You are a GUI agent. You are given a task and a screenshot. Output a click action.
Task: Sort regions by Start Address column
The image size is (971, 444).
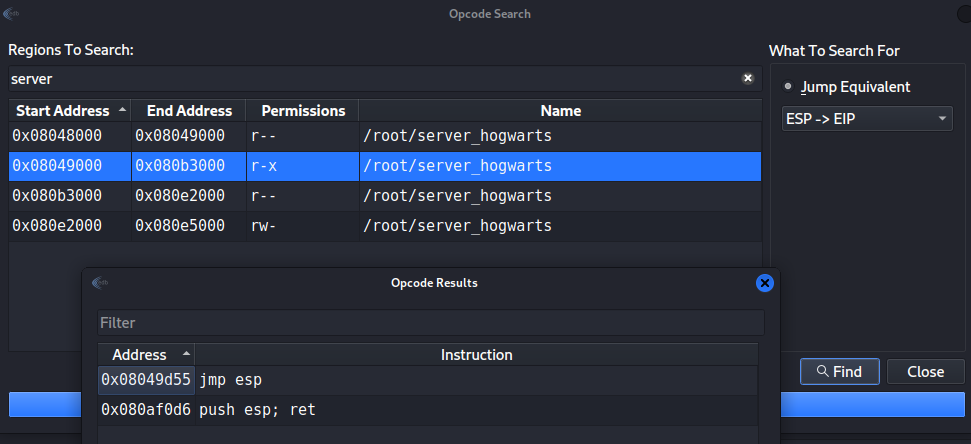pos(69,111)
